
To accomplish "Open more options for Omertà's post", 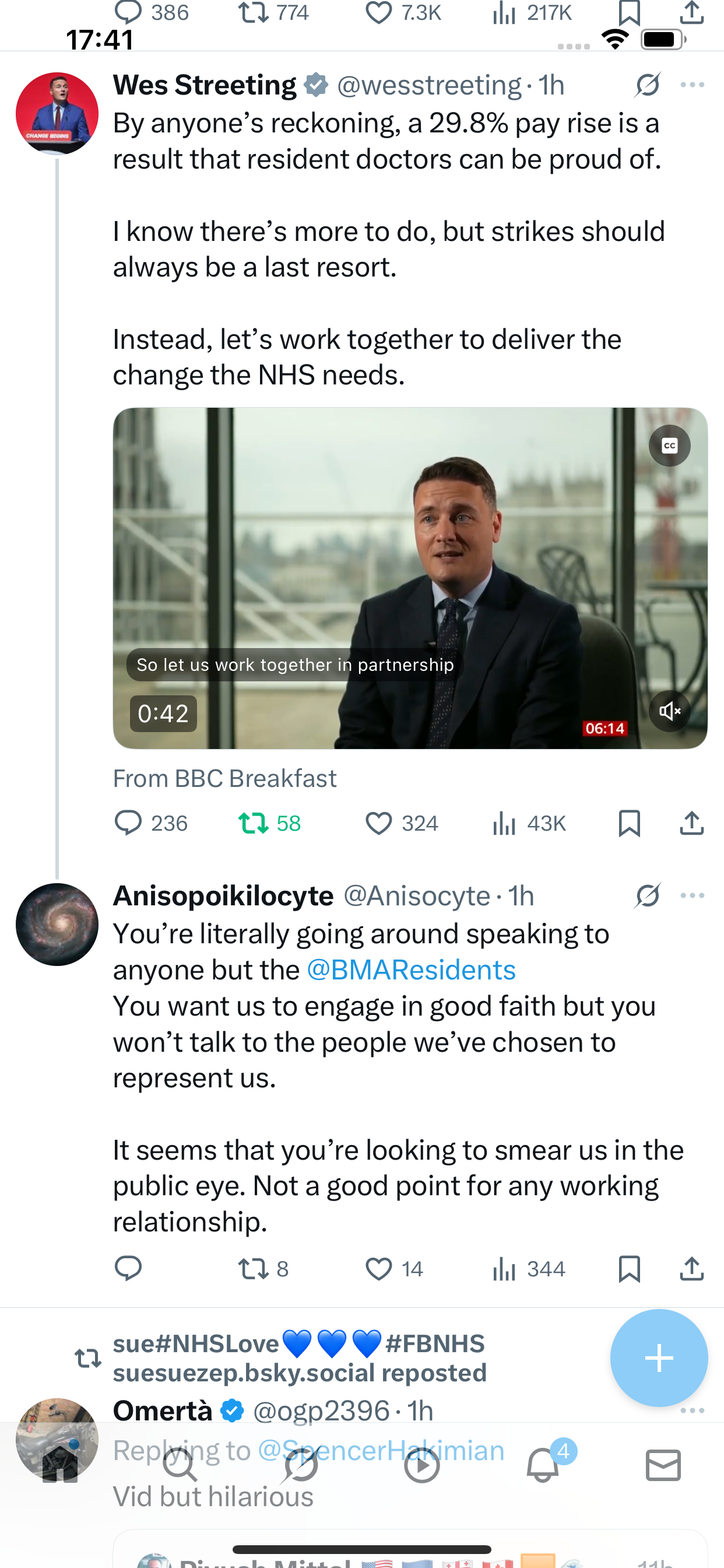I will pyautogui.click(x=693, y=1410).
